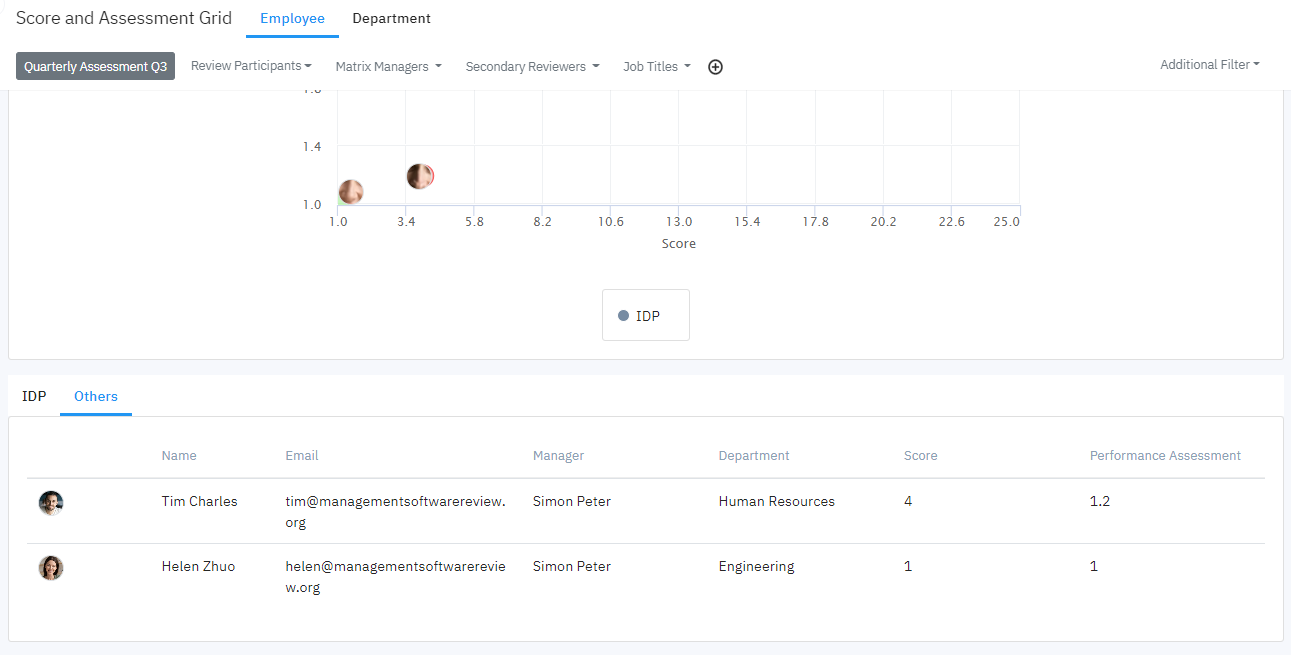
Task: Select the Others tab
Action: click(x=96, y=397)
